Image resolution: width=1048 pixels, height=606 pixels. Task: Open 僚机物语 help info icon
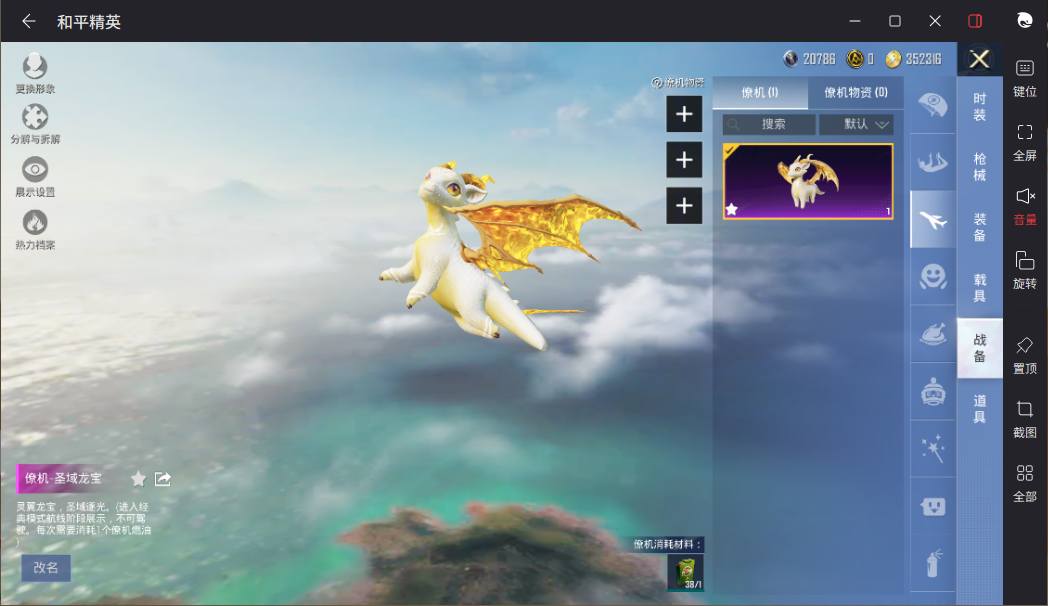657,82
